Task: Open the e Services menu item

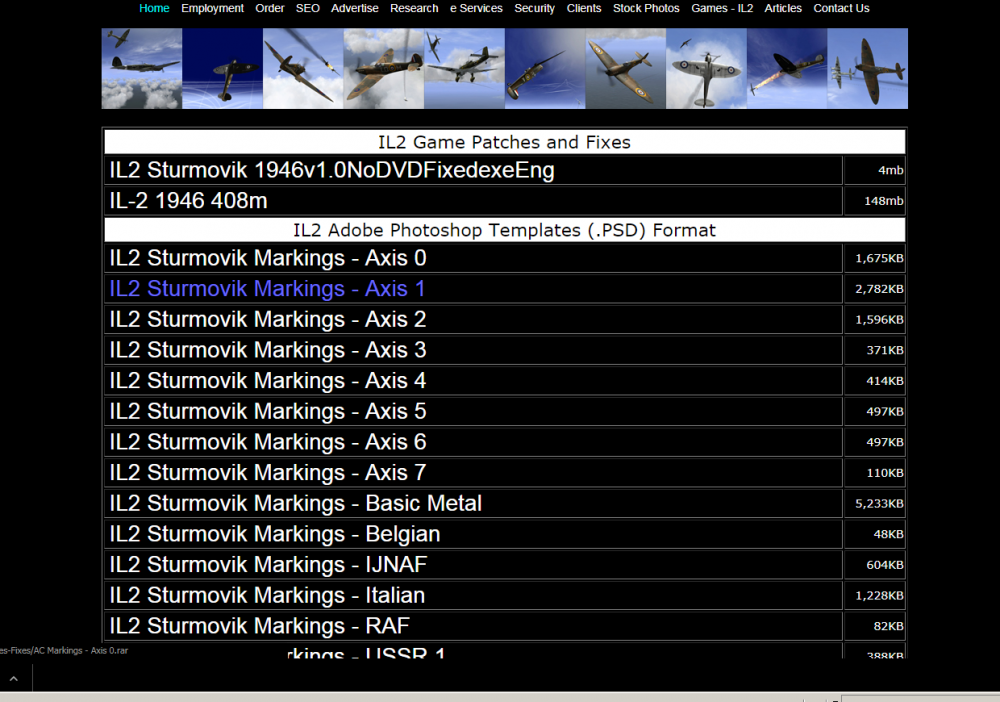Action: click(476, 8)
